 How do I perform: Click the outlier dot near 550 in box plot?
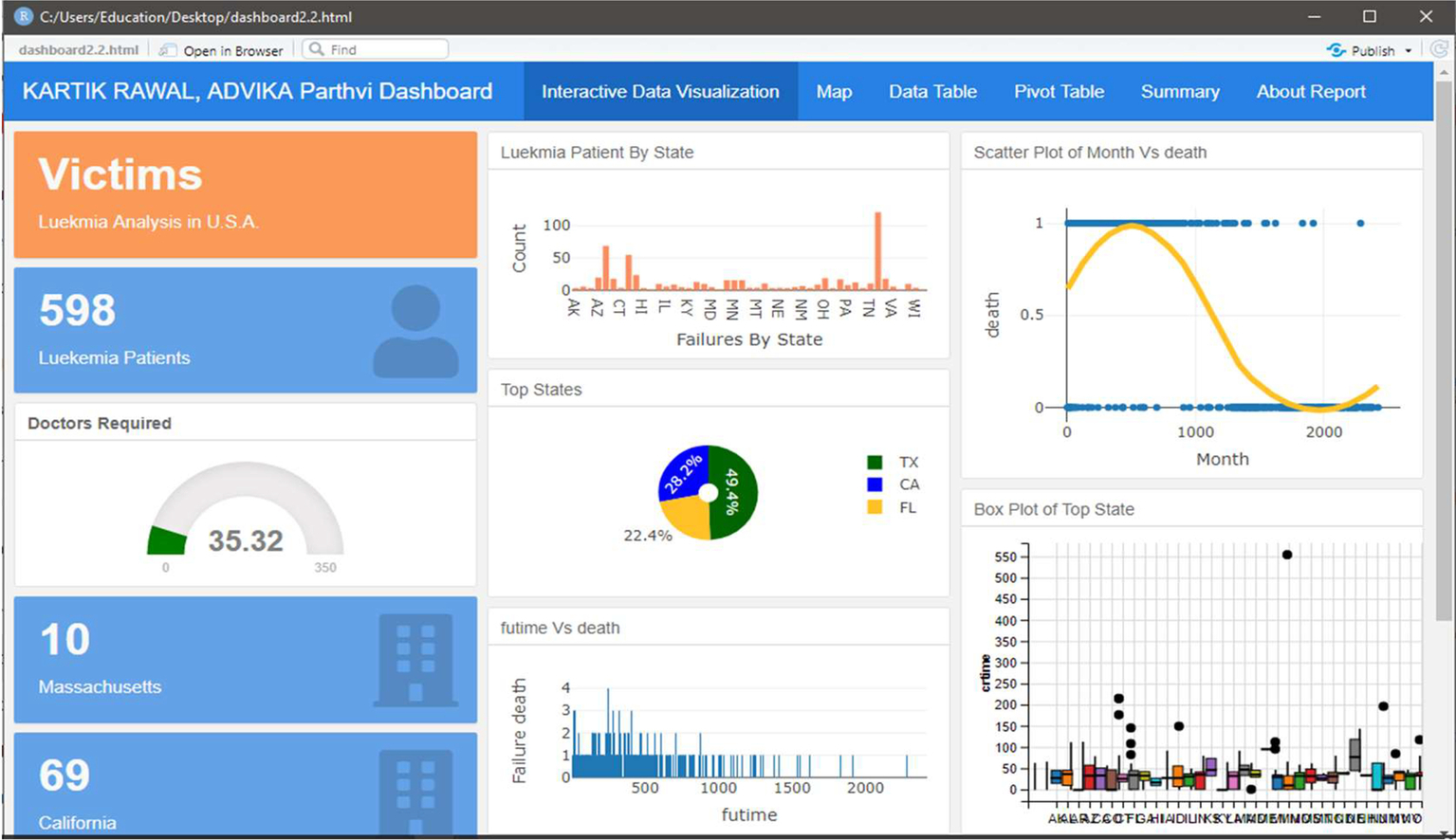[x=1287, y=555]
